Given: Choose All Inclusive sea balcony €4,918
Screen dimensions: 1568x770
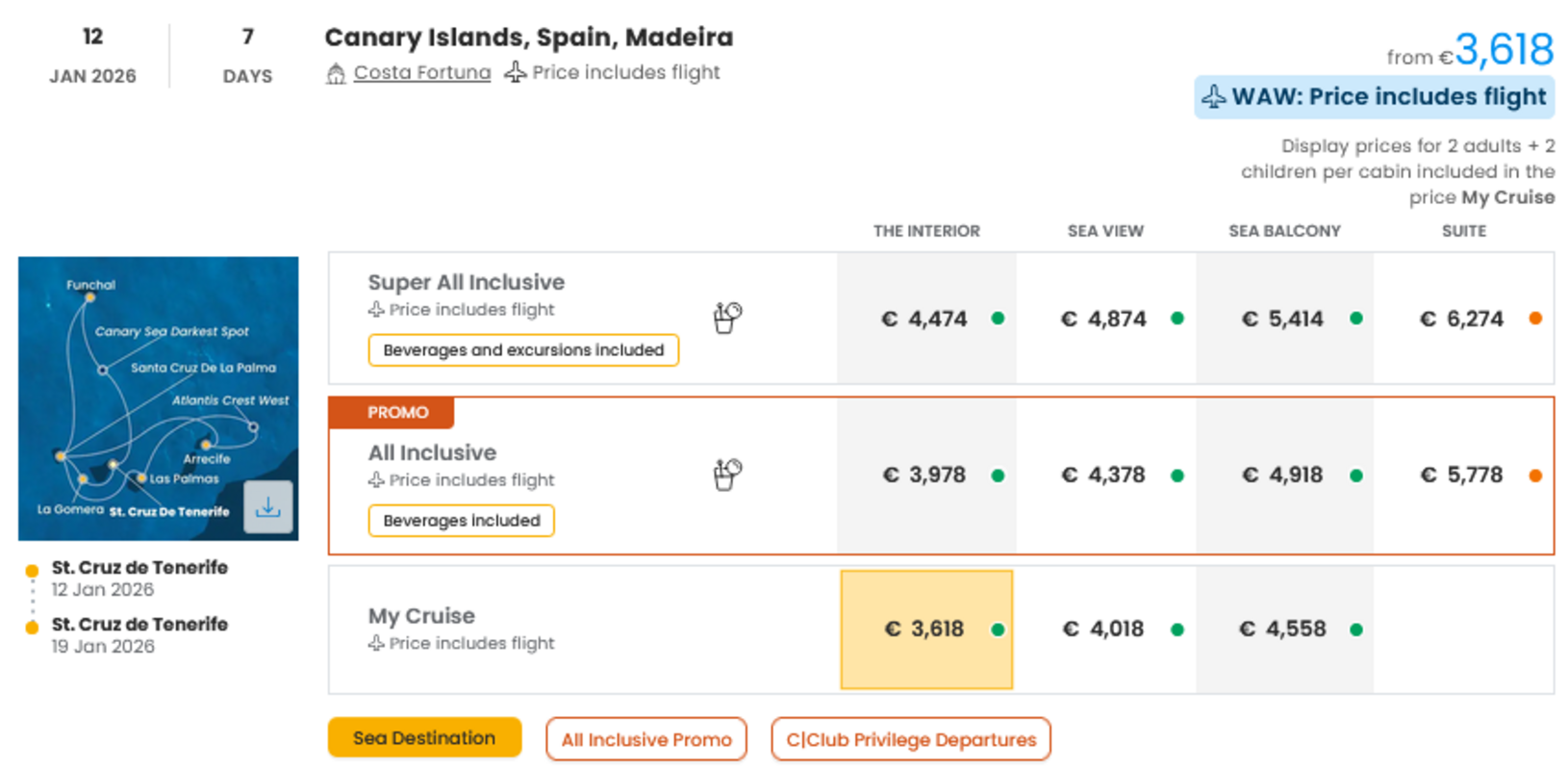Looking at the screenshot, I should pos(1283,475).
